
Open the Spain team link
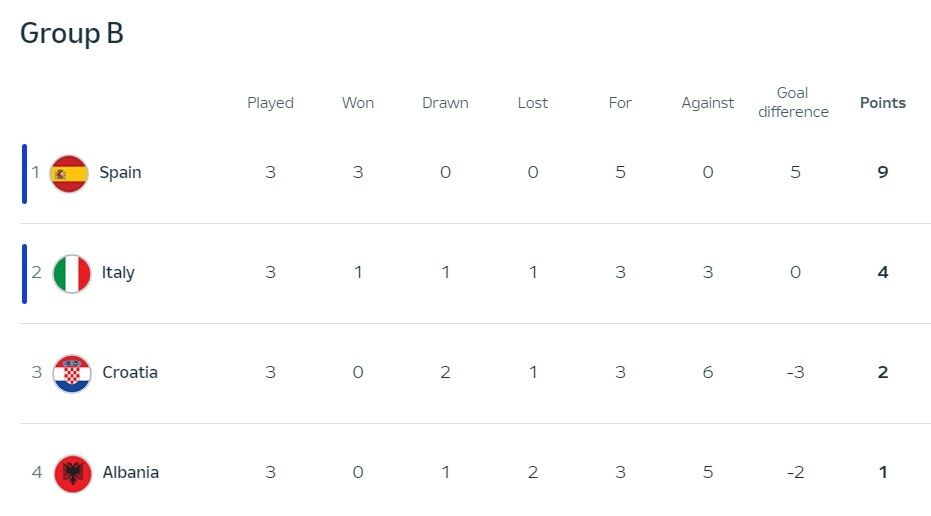tap(120, 173)
